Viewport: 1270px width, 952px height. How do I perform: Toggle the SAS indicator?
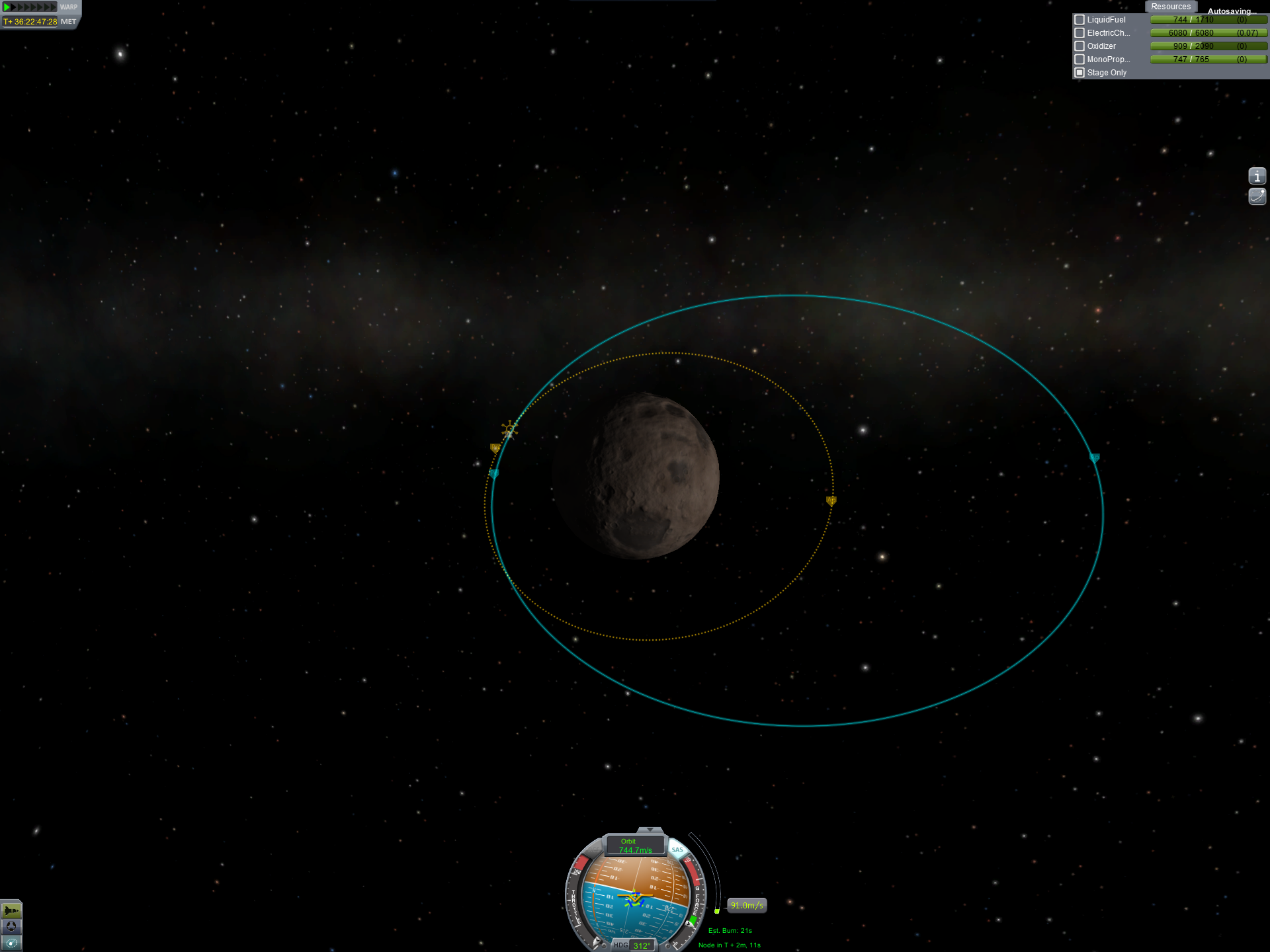click(677, 850)
